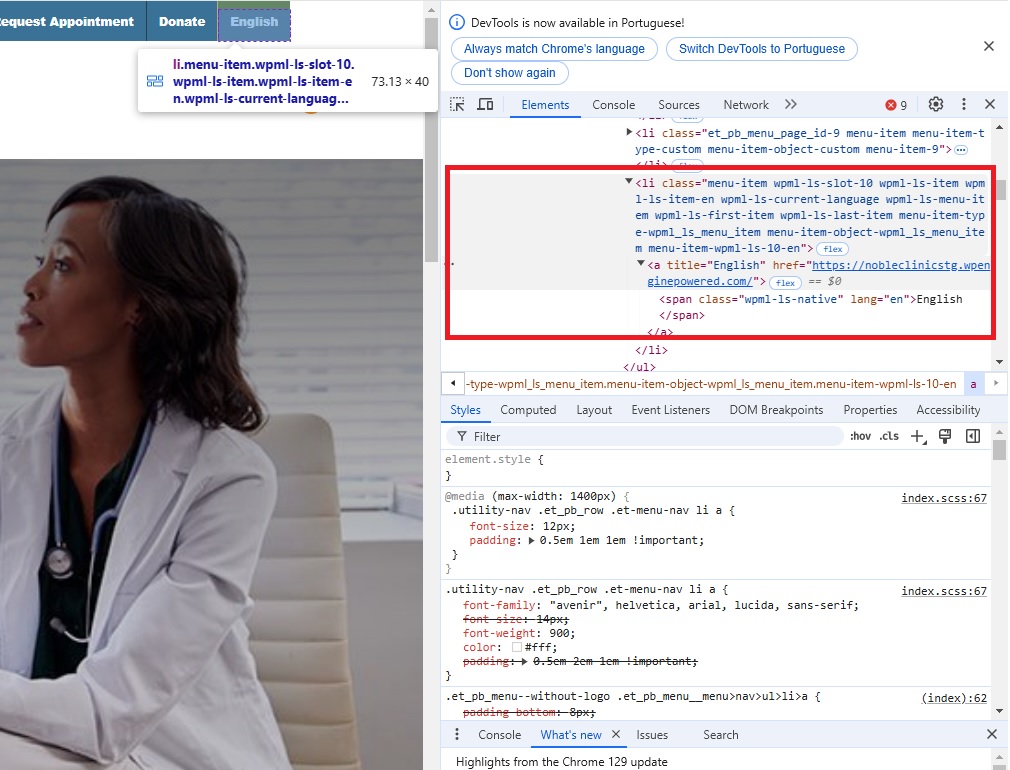
Task: Toggle element state with :hov
Action: click(x=860, y=436)
